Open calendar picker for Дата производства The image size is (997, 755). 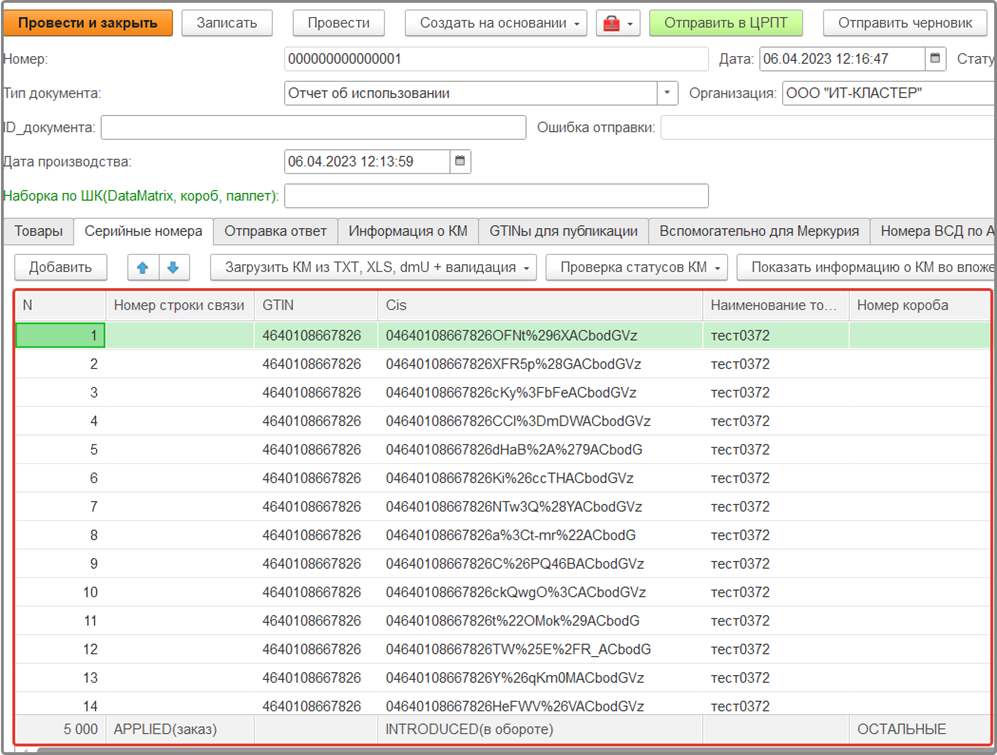pyautogui.click(x=460, y=162)
